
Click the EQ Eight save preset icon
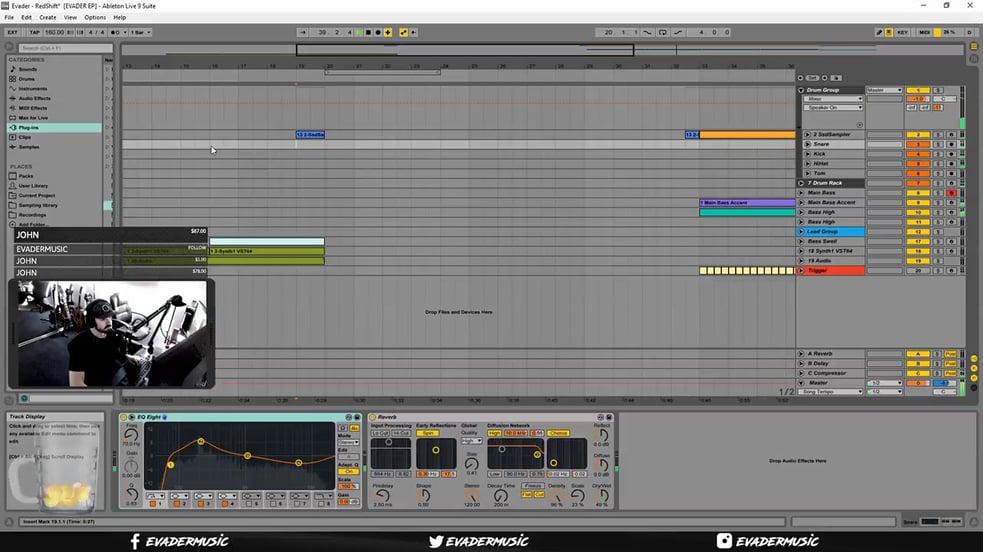pyautogui.click(x=357, y=417)
